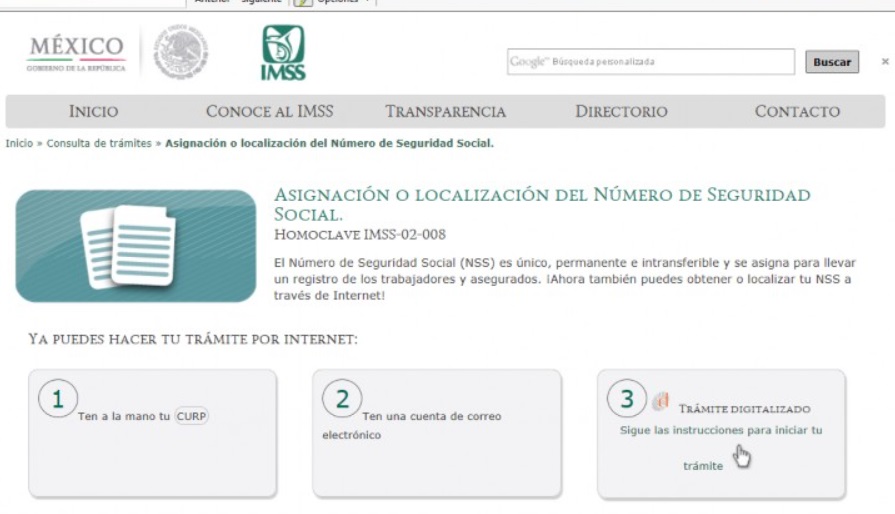Open the Inicio navigation menu item

(93, 112)
